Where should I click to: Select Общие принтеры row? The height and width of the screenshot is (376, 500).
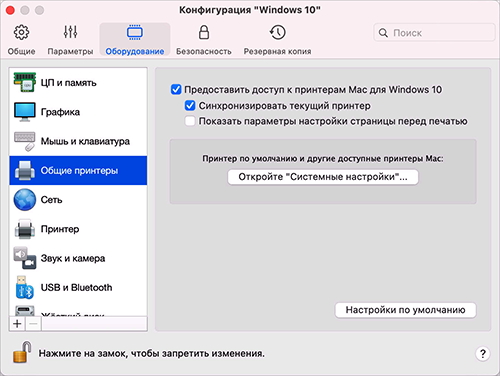tap(78, 170)
